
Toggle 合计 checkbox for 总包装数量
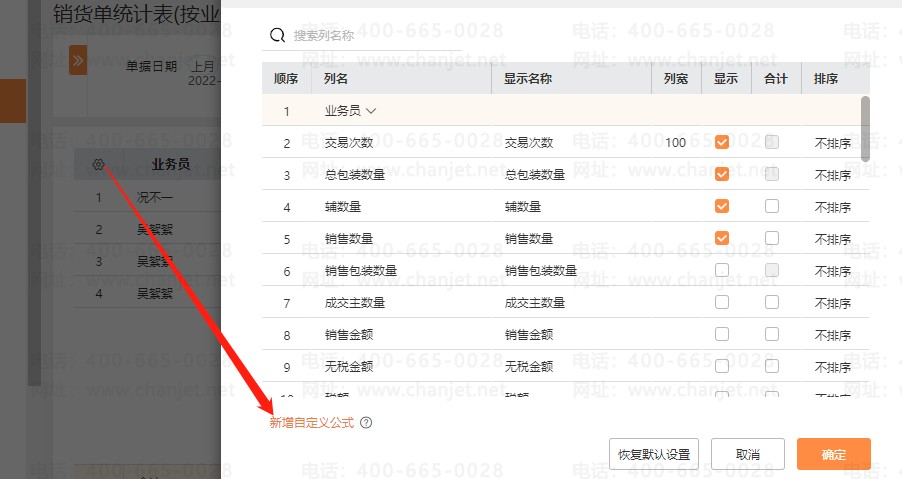[x=772, y=174]
